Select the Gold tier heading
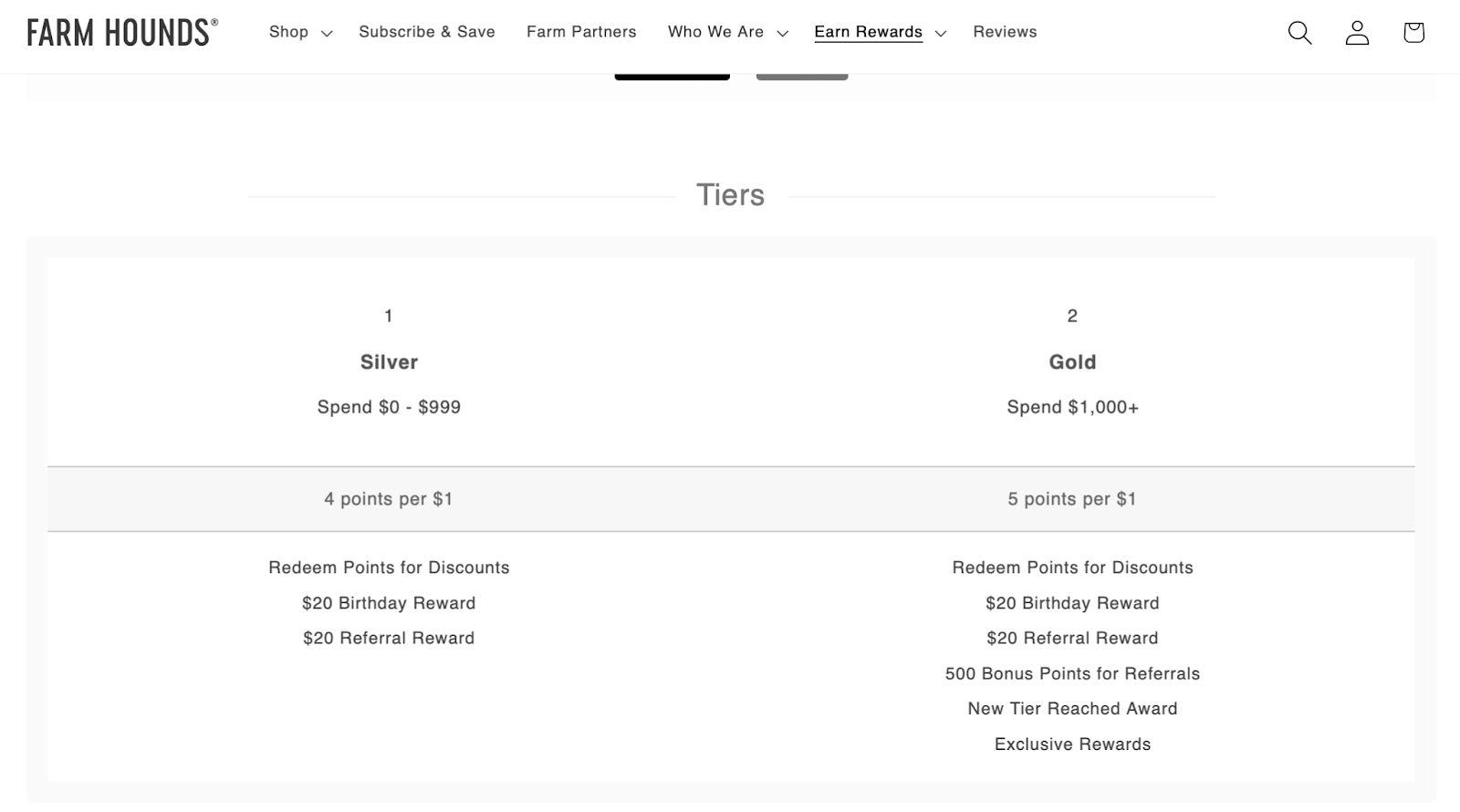 (1072, 362)
